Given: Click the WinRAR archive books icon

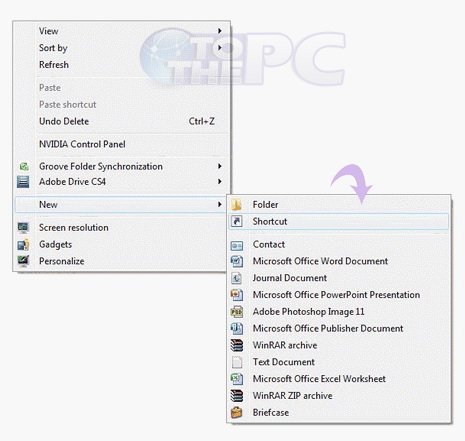Looking at the screenshot, I should click(237, 345).
